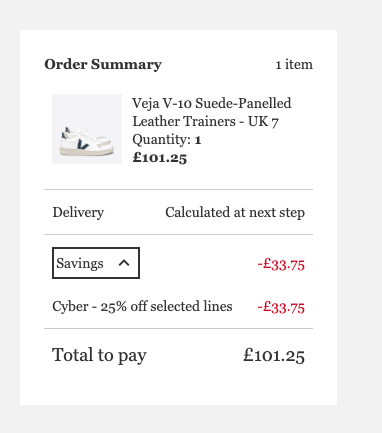Click the Cyber discount amount in red
Screen dimensions: 382x433
tap(281, 307)
